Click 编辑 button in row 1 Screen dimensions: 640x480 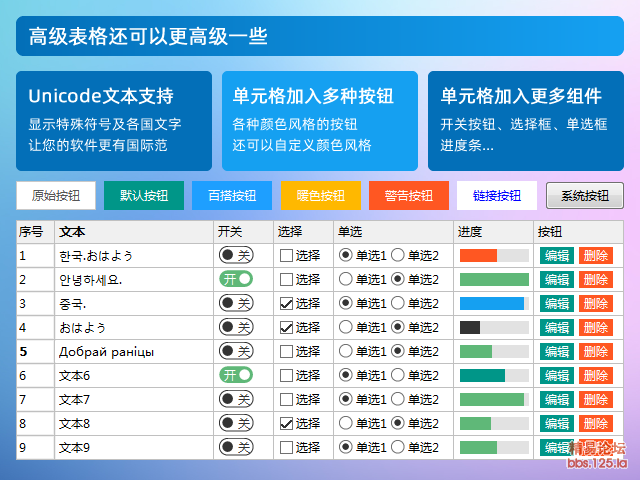[557, 256]
